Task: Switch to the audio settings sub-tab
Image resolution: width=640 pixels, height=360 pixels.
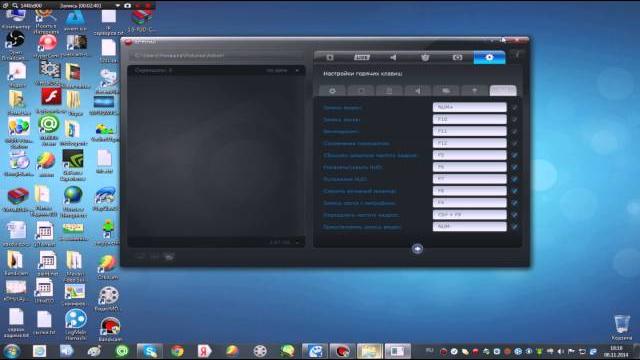Action: click(x=417, y=91)
